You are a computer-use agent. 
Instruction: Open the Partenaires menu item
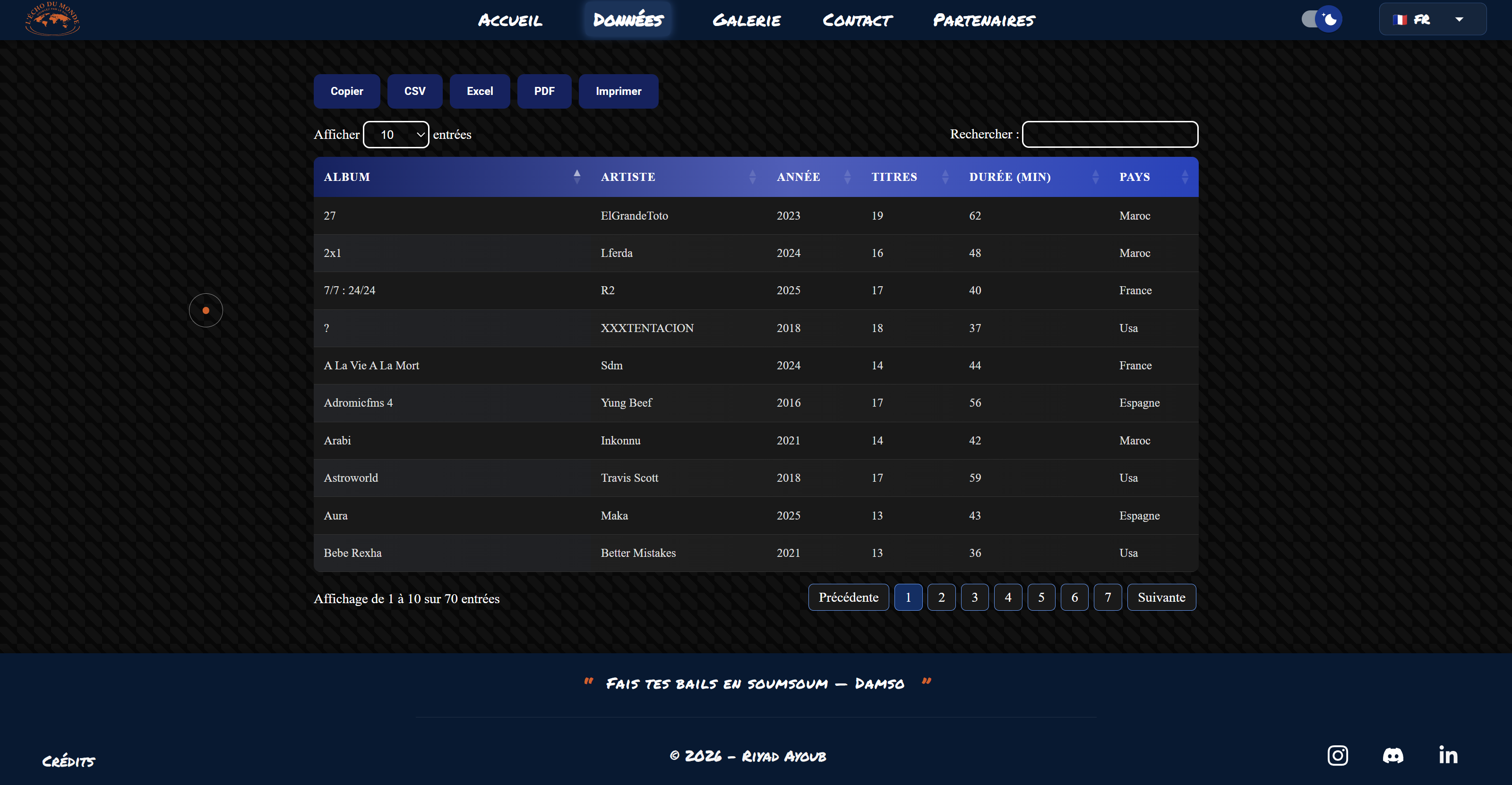tap(984, 20)
